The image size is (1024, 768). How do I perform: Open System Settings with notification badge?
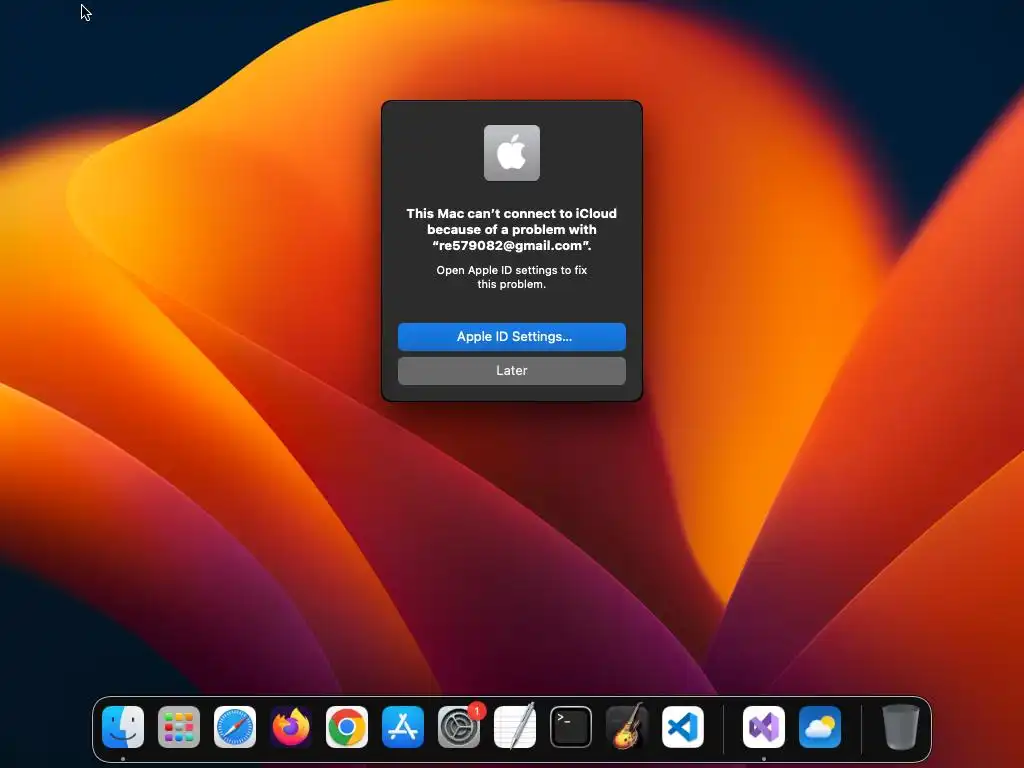[459, 726]
